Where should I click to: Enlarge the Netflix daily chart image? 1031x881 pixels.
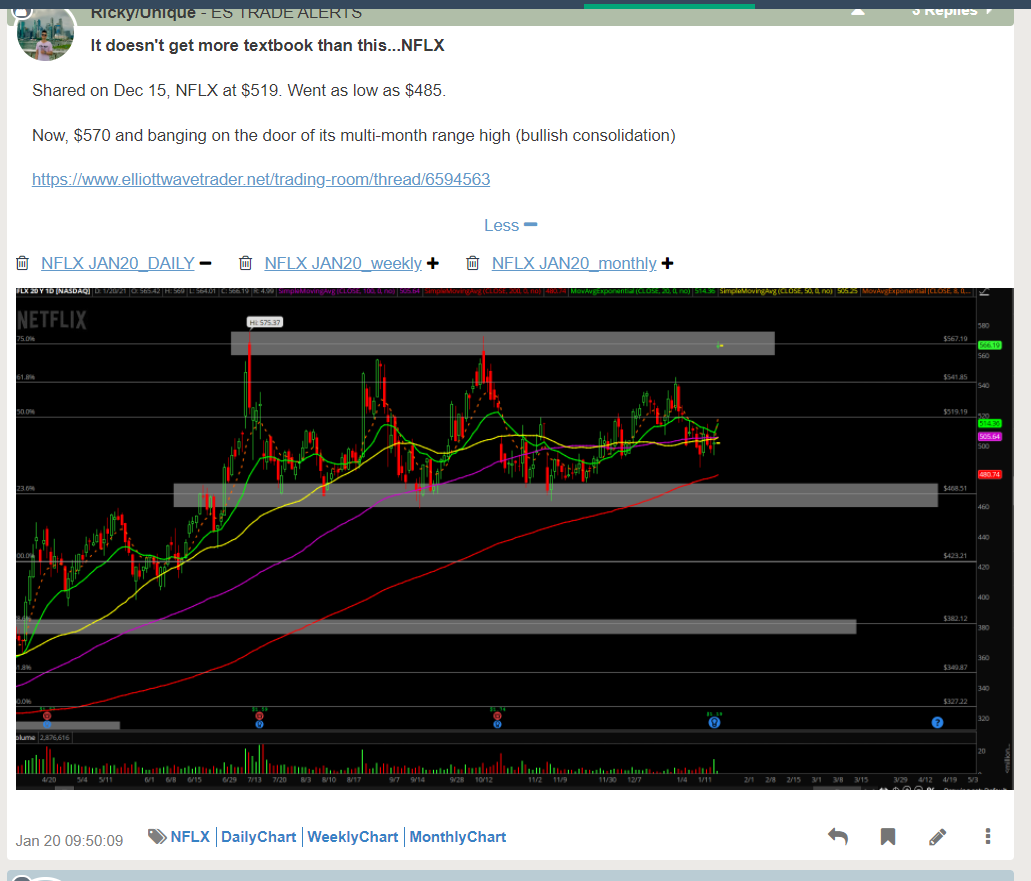(x=515, y=538)
